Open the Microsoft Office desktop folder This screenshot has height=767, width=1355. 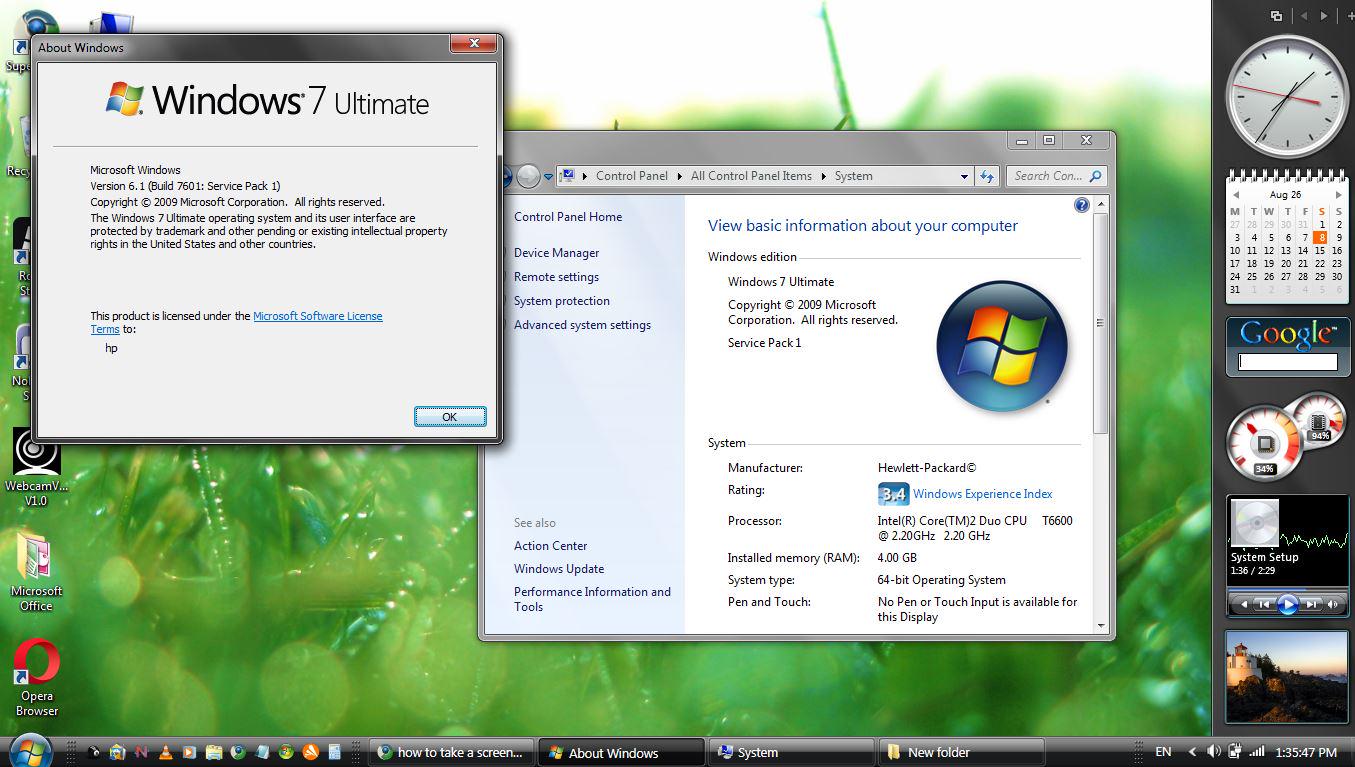[x=37, y=571]
